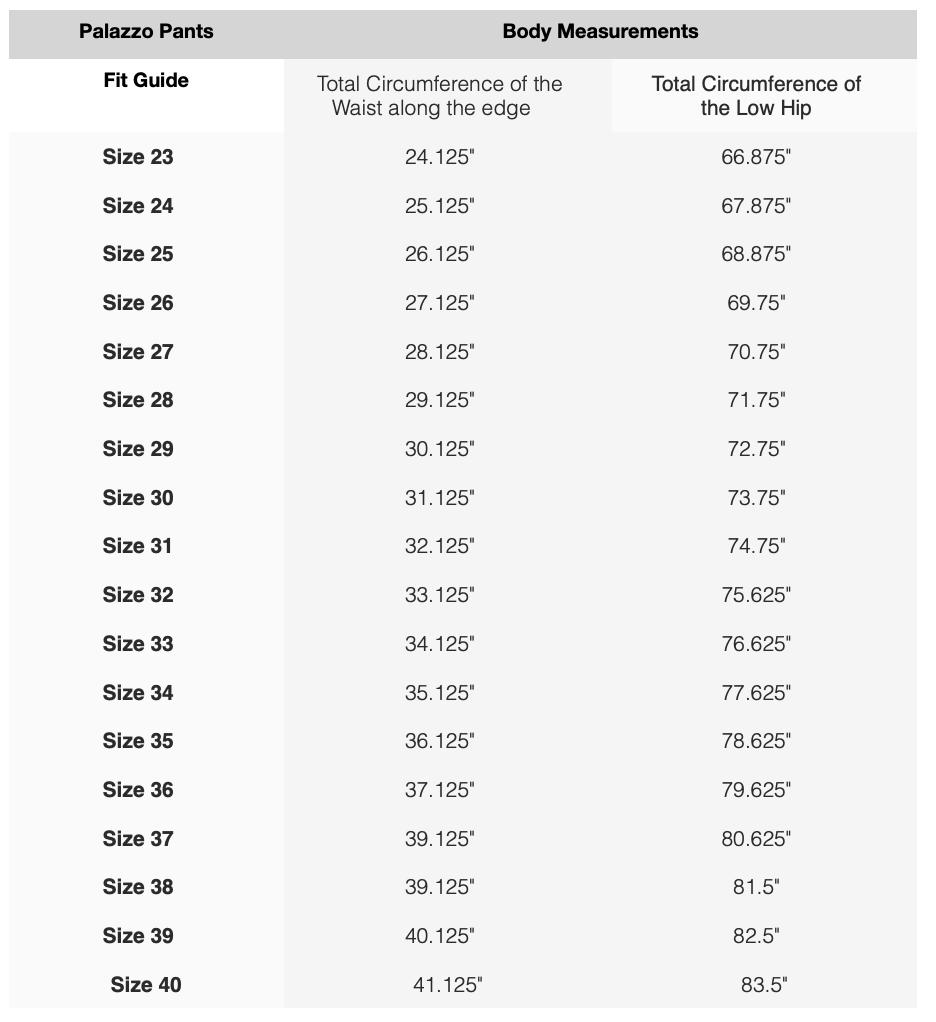Click low hip value 75.625"

(x=756, y=595)
